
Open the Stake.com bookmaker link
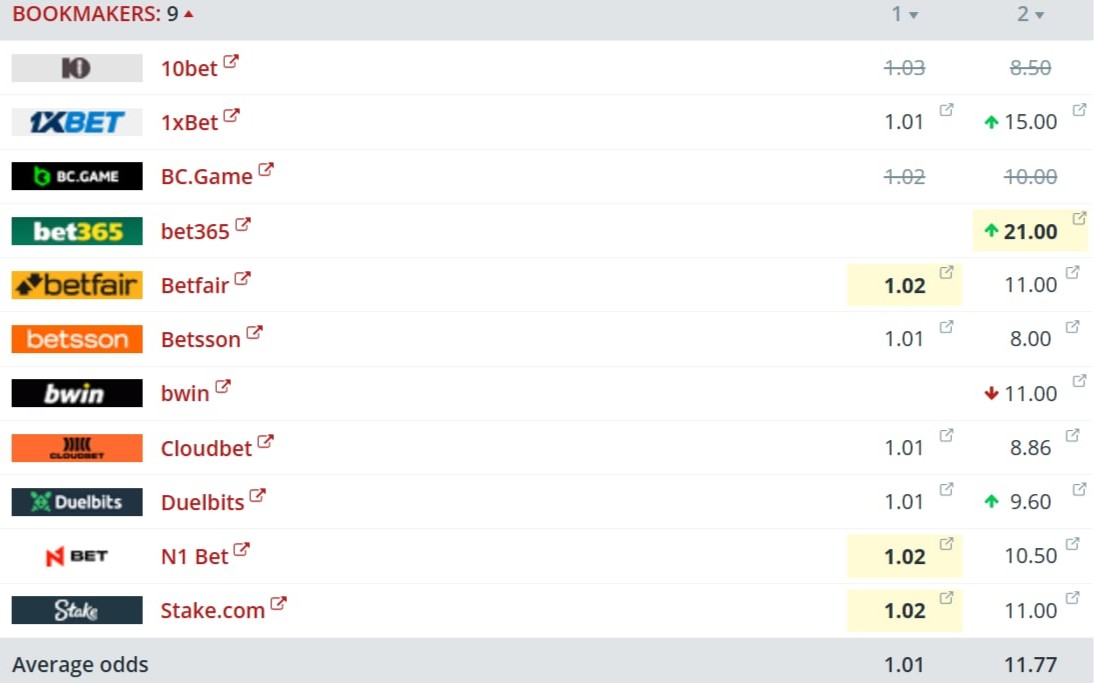[212, 611]
